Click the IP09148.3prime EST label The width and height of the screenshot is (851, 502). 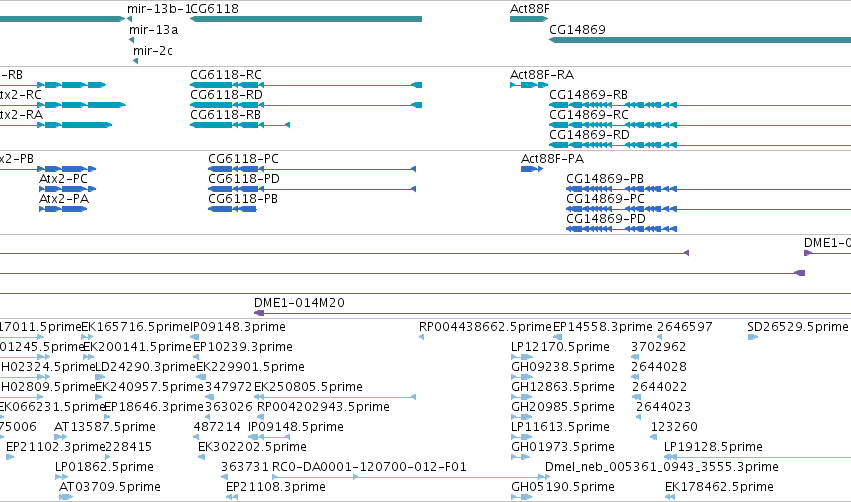pos(238,327)
